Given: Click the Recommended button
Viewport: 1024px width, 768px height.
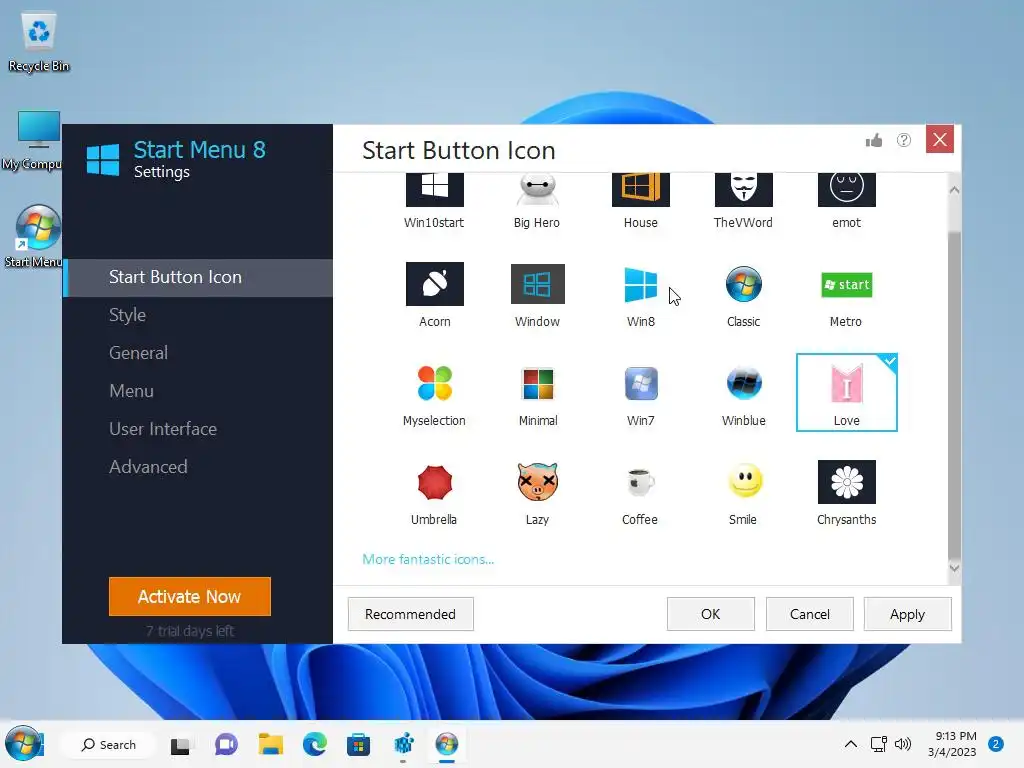Looking at the screenshot, I should pos(410,614).
